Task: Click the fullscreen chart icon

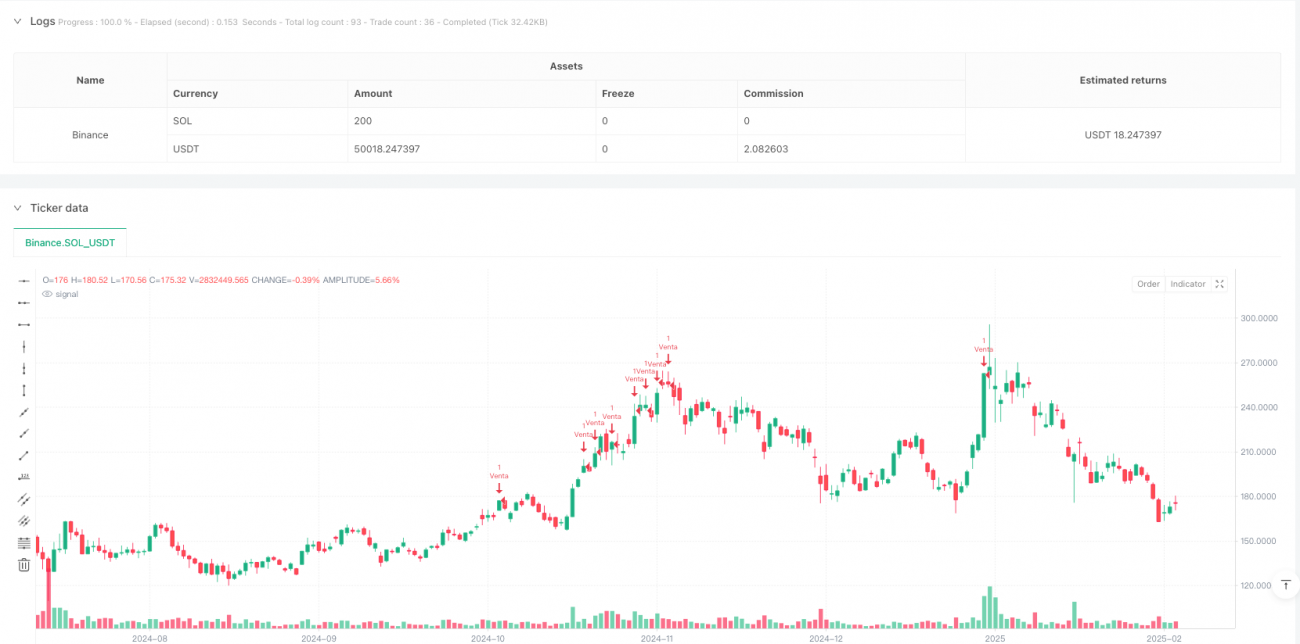Action: click(1219, 284)
